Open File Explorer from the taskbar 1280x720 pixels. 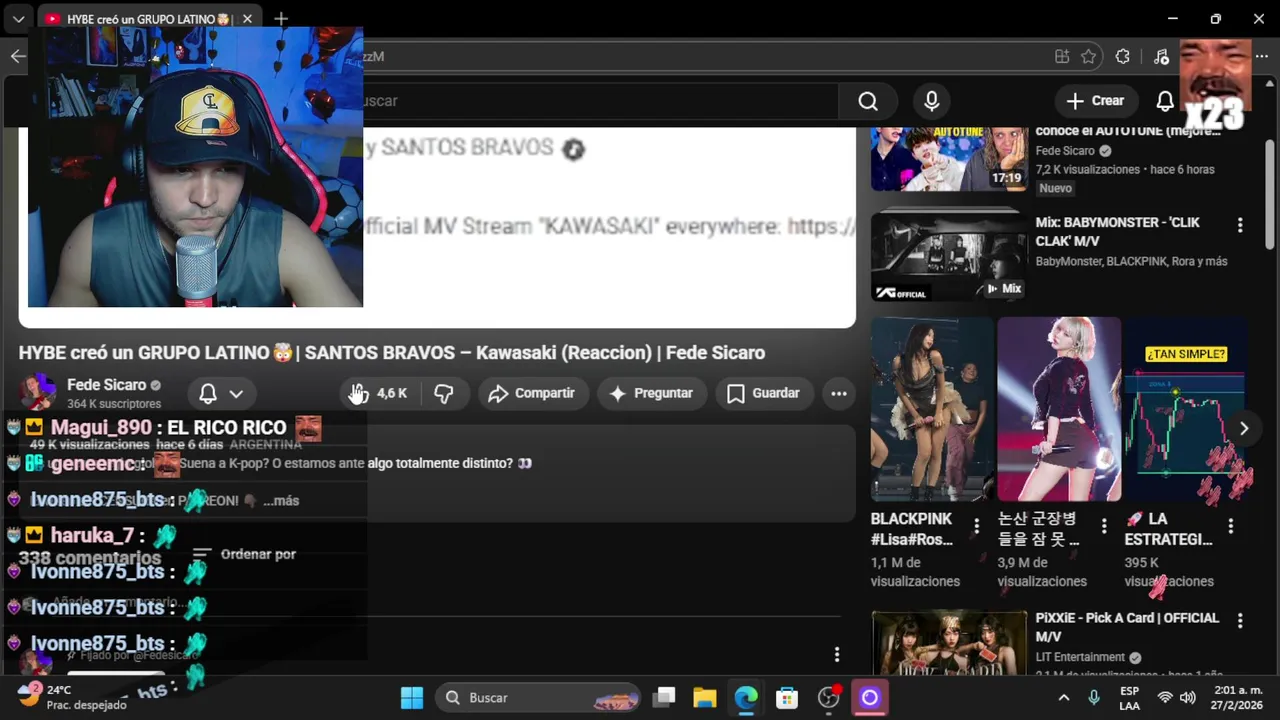(705, 698)
